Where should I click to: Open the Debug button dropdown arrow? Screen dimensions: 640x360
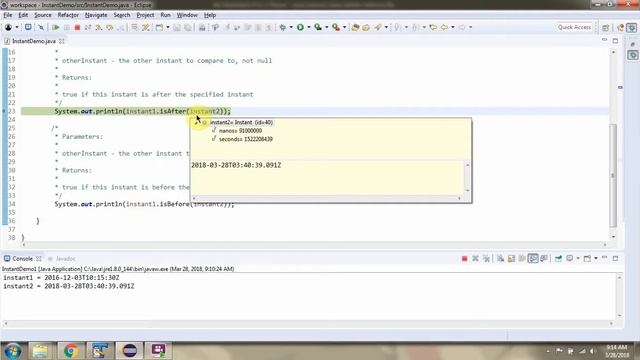(291, 27)
